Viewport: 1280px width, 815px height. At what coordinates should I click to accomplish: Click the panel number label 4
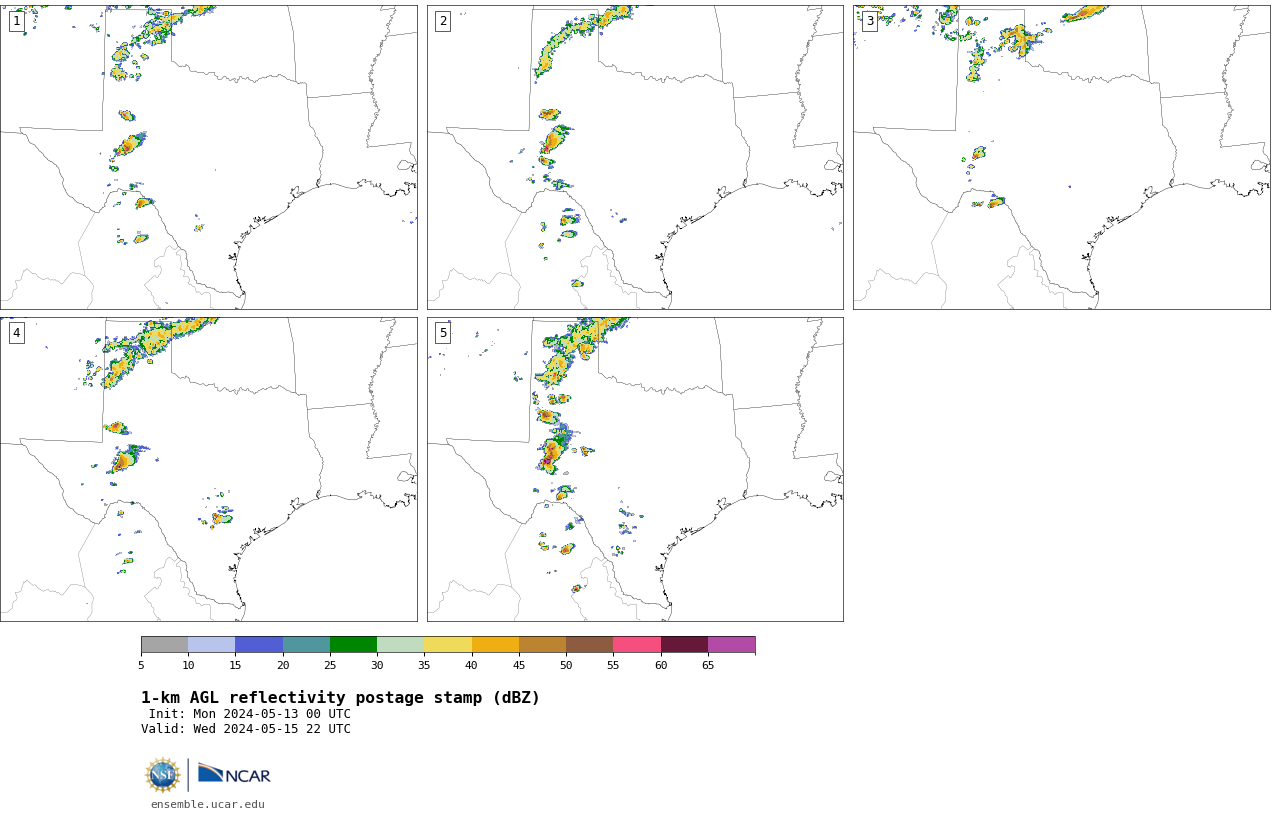click(x=16, y=333)
